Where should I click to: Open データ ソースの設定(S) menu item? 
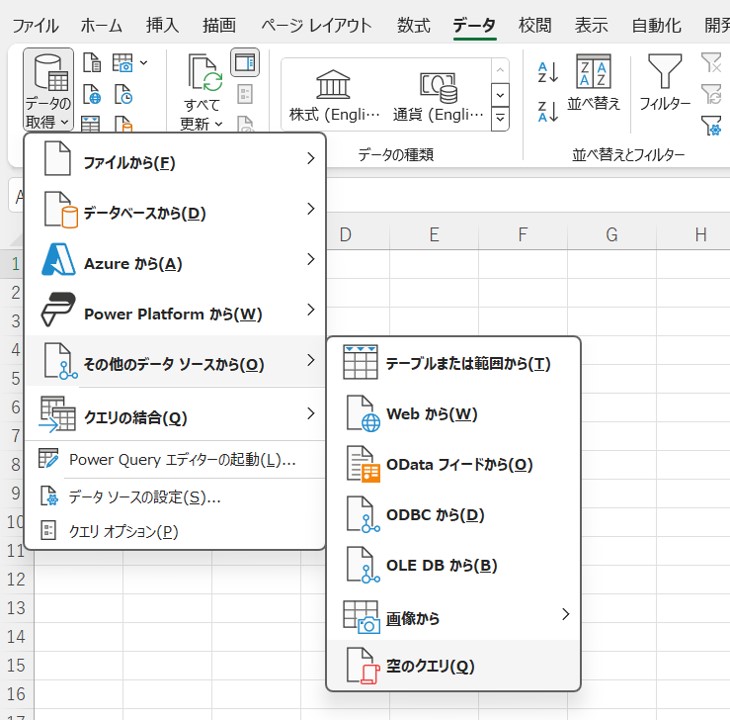pos(175,497)
